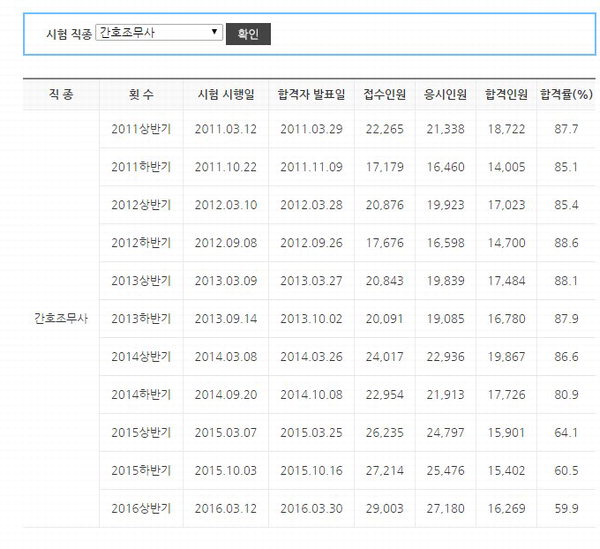Click examinee count 25,476
This screenshot has width=600, height=549.
[x=445, y=471]
